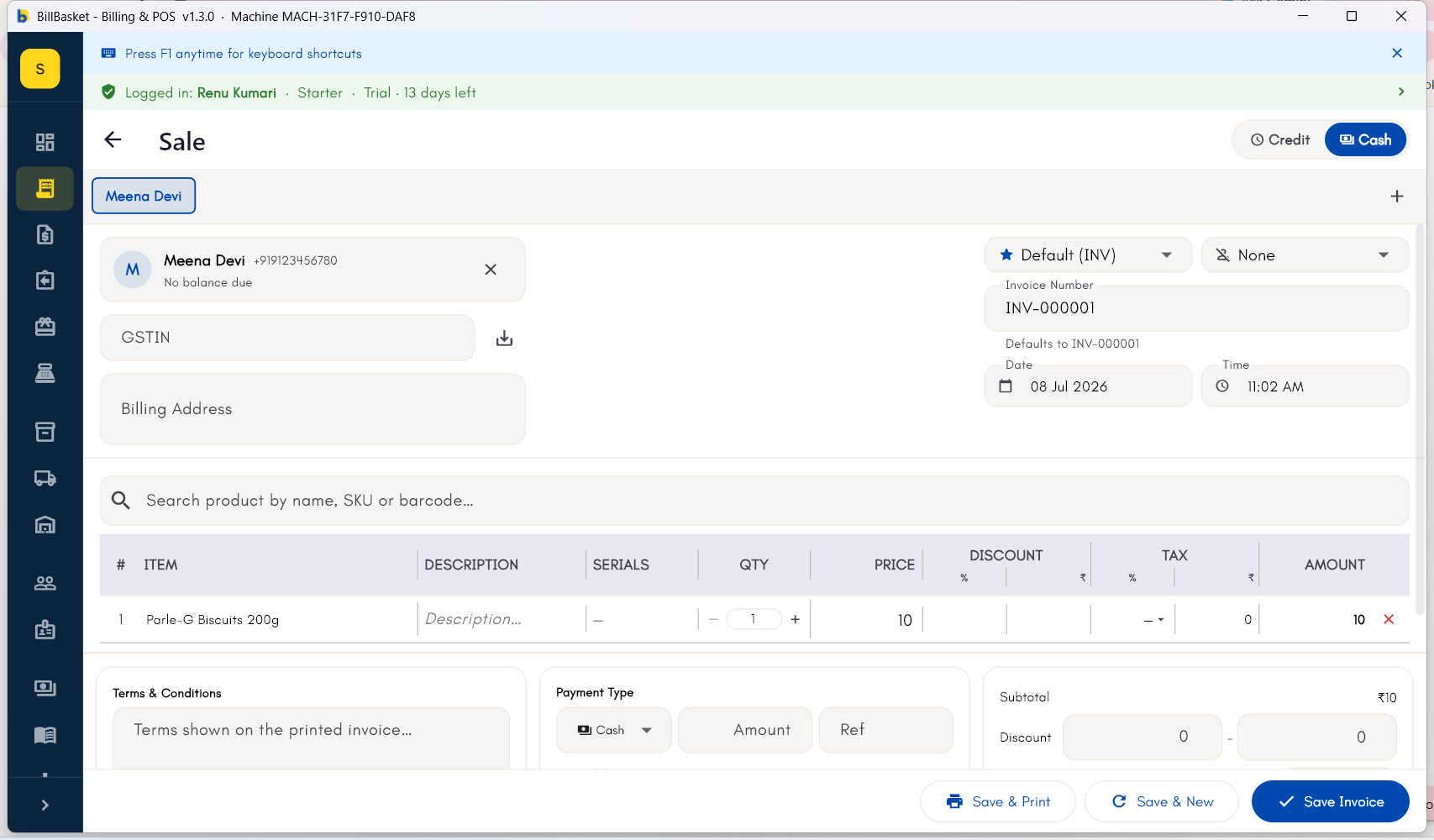Open the tax percent dropdown in item row
Viewport: 1434px width, 840px height.
pyautogui.click(x=1153, y=620)
